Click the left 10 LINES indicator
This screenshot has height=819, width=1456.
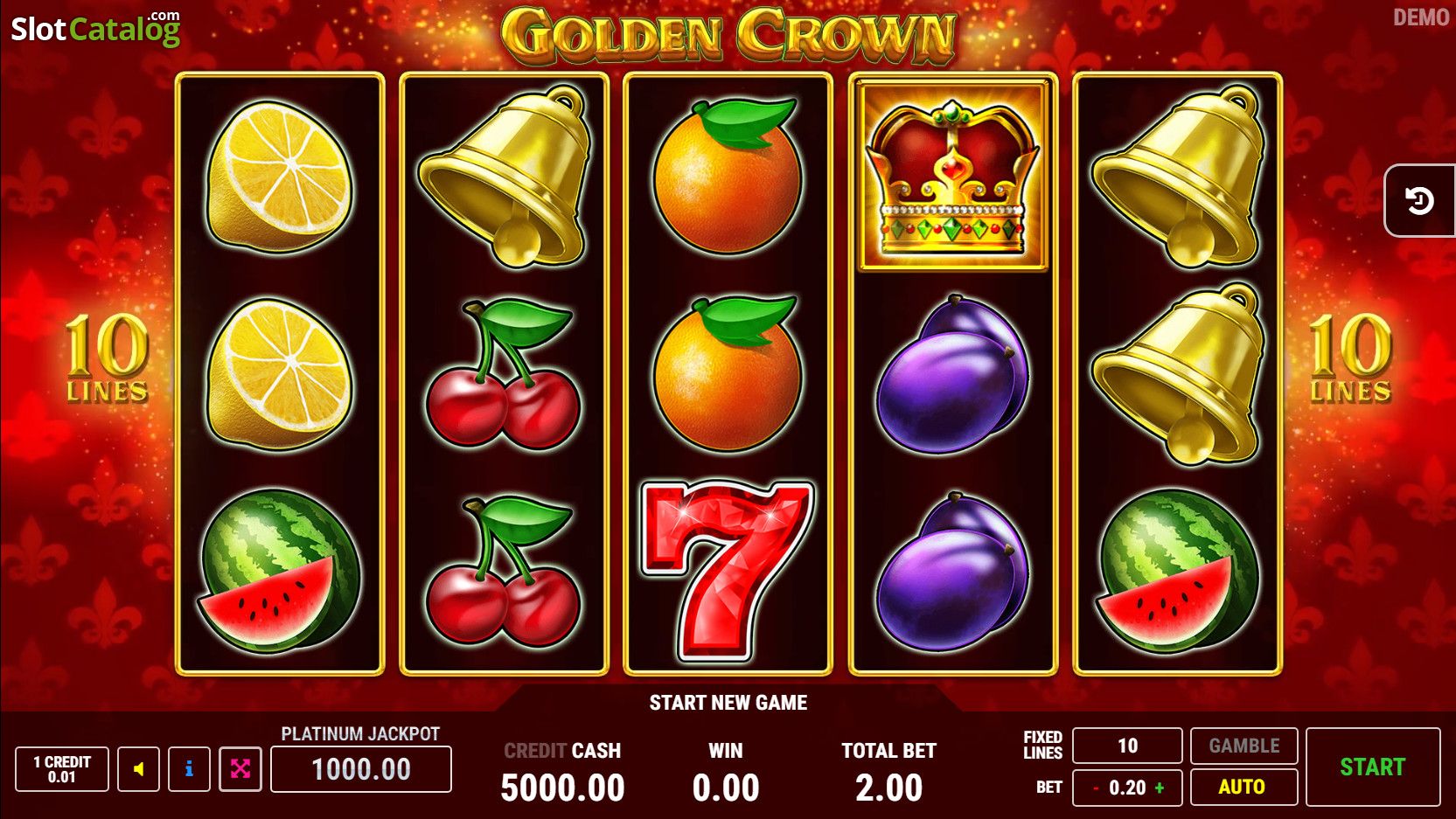coord(107,358)
